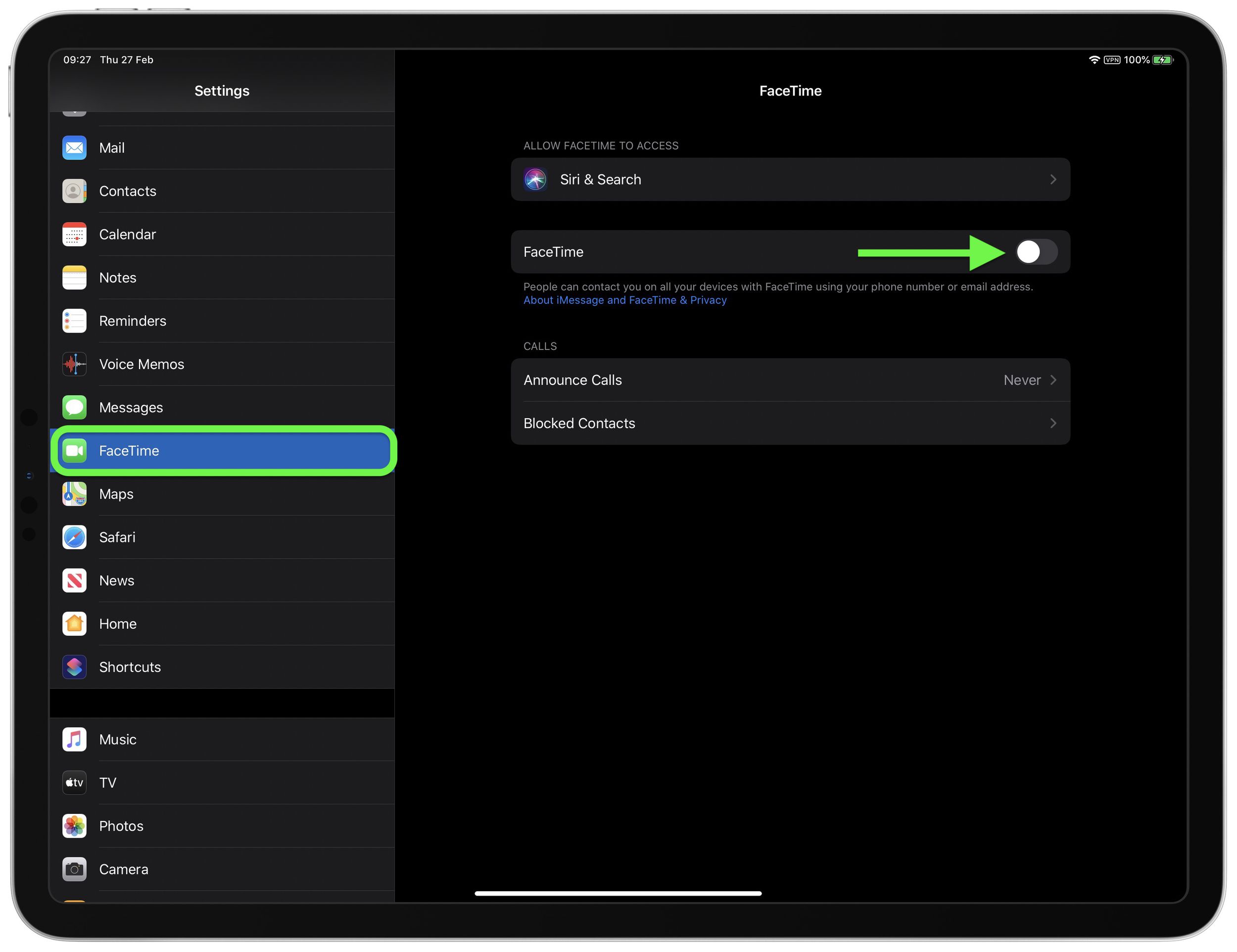Screen dimensions: 1237x952
Task: Tap the Siri orb icon
Action: click(535, 180)
